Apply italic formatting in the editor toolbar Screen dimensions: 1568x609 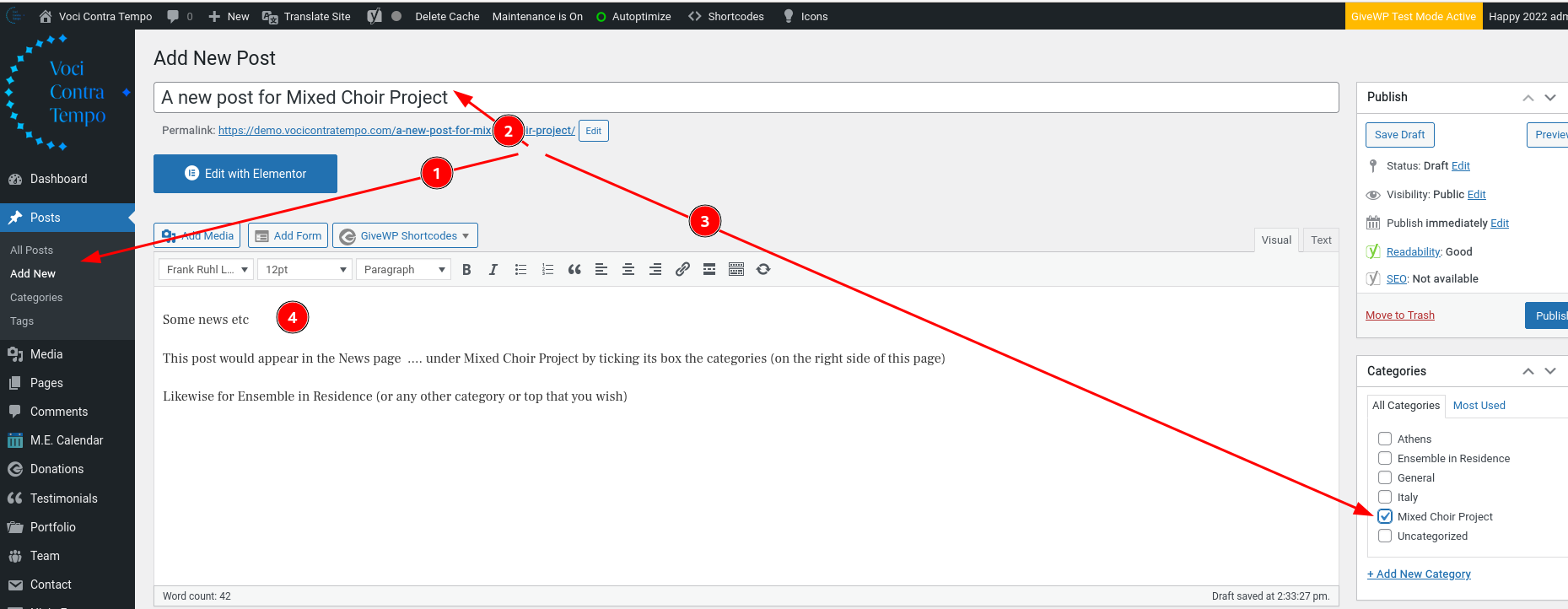(493, 269)
